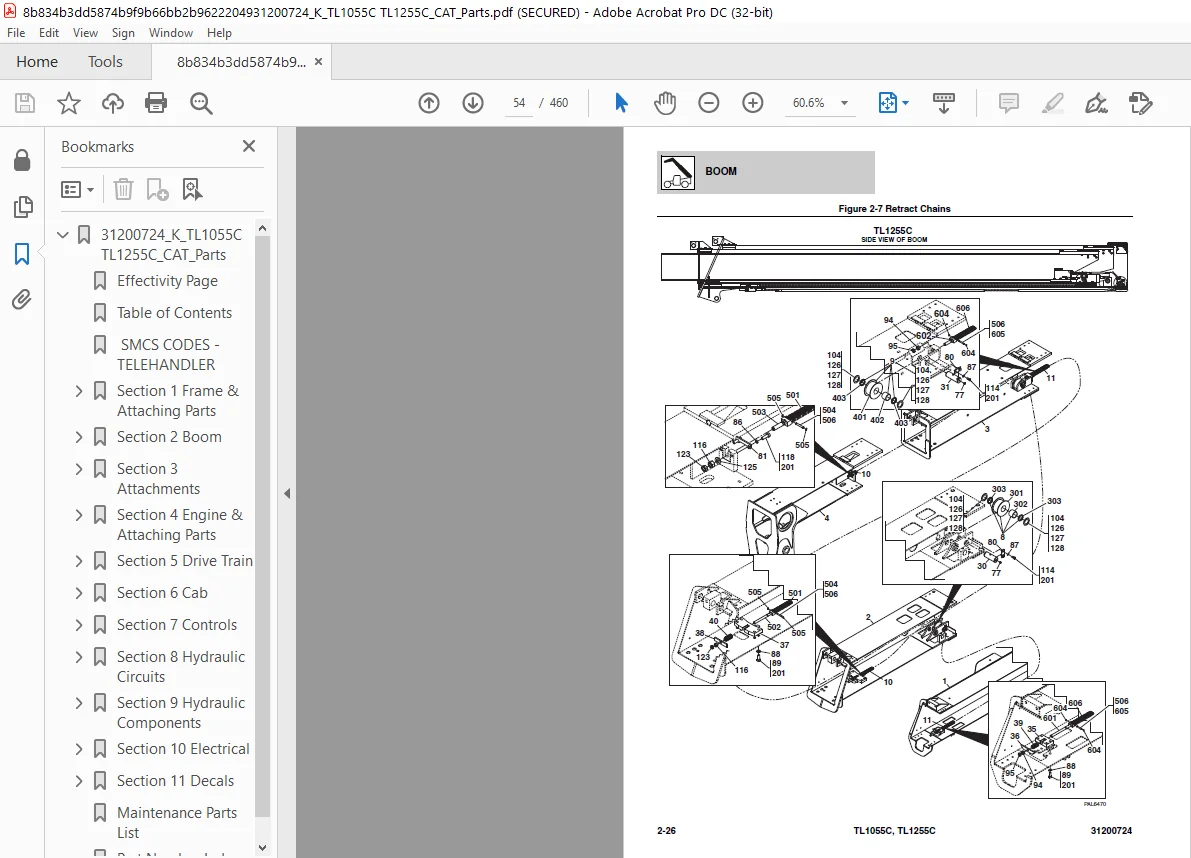
Task: Go to previous page arrow
Action: coord(428,103)
